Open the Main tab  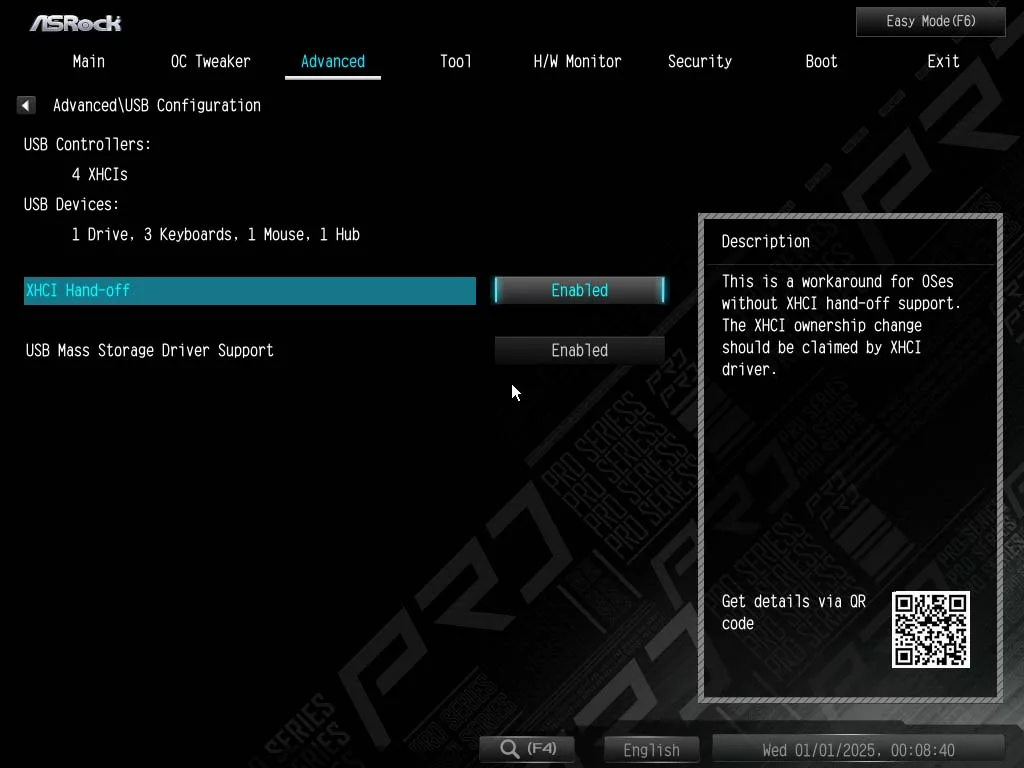88,61
